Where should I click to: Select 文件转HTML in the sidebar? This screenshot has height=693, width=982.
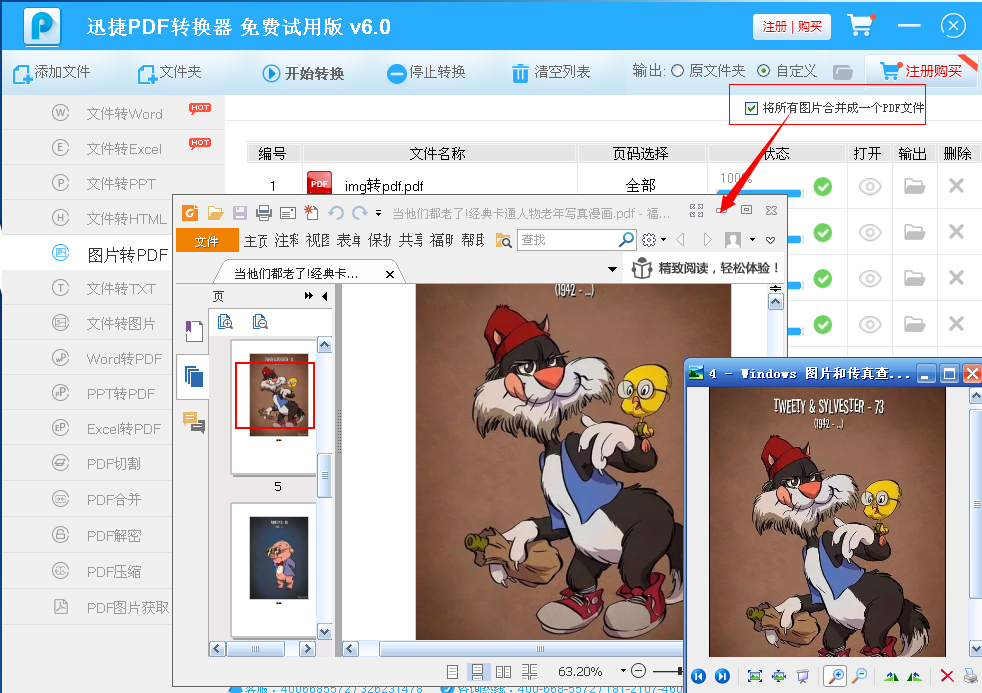[88, 218]
